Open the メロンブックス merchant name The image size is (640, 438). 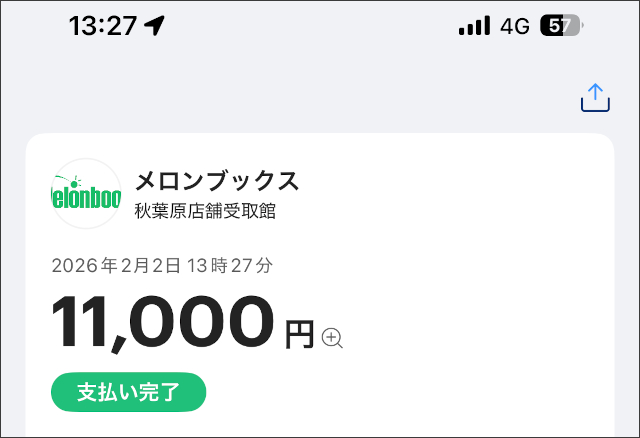click(x=217, y=181)
